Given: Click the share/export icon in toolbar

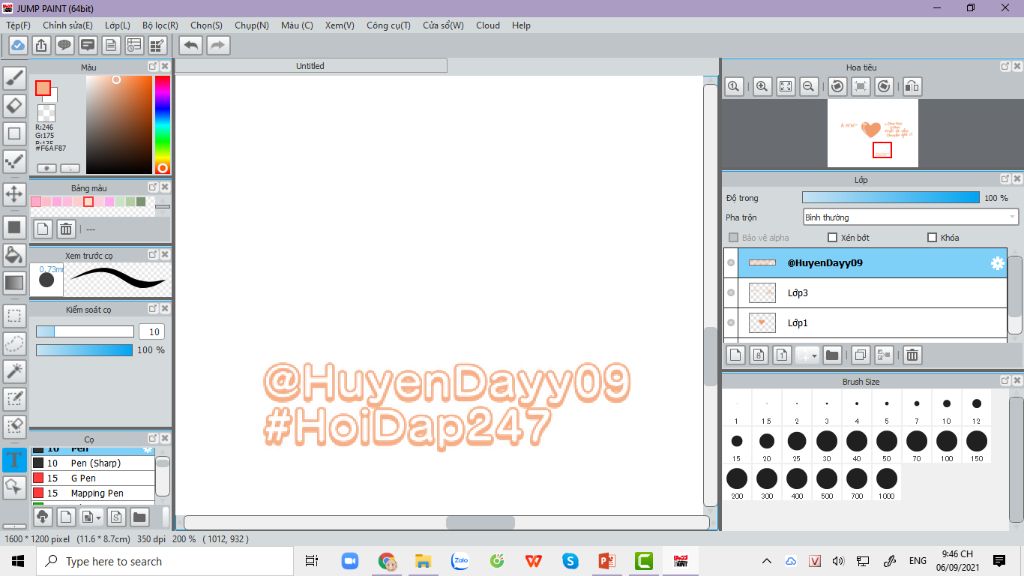Looking at the screenshot, I should pos(41,45).
